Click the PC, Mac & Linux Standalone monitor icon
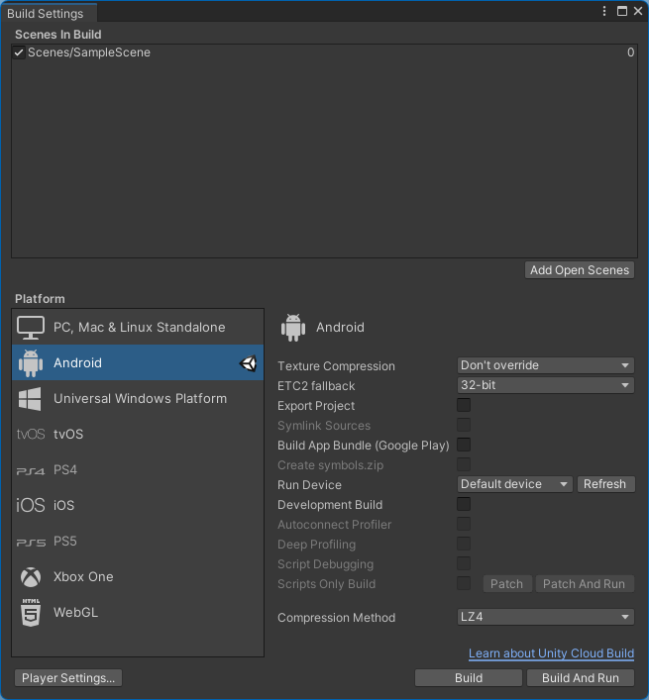The image size is (649, 700). point(30,328)
